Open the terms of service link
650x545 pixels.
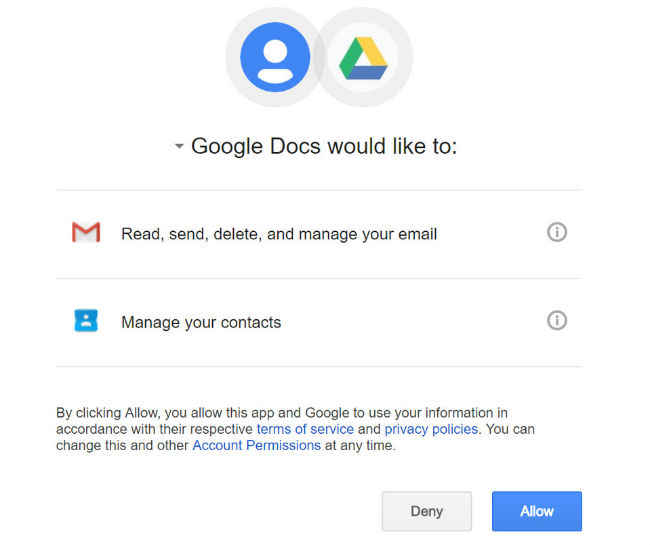[x=305, y=429]
